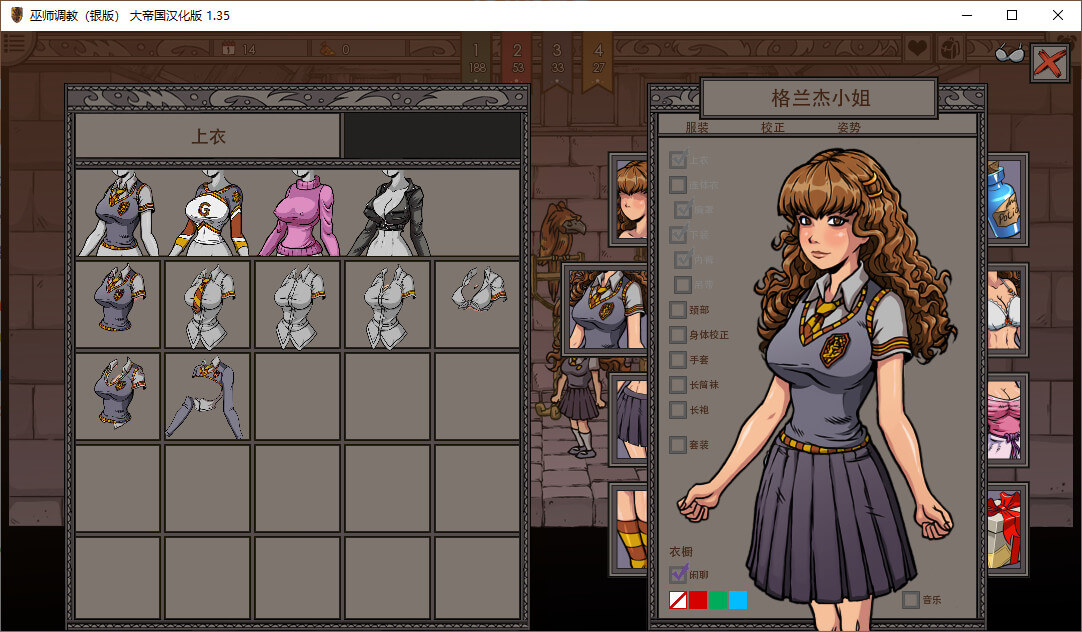Select the pink turtleneck sweater top
1082x632 pixels.
point(299,212)
